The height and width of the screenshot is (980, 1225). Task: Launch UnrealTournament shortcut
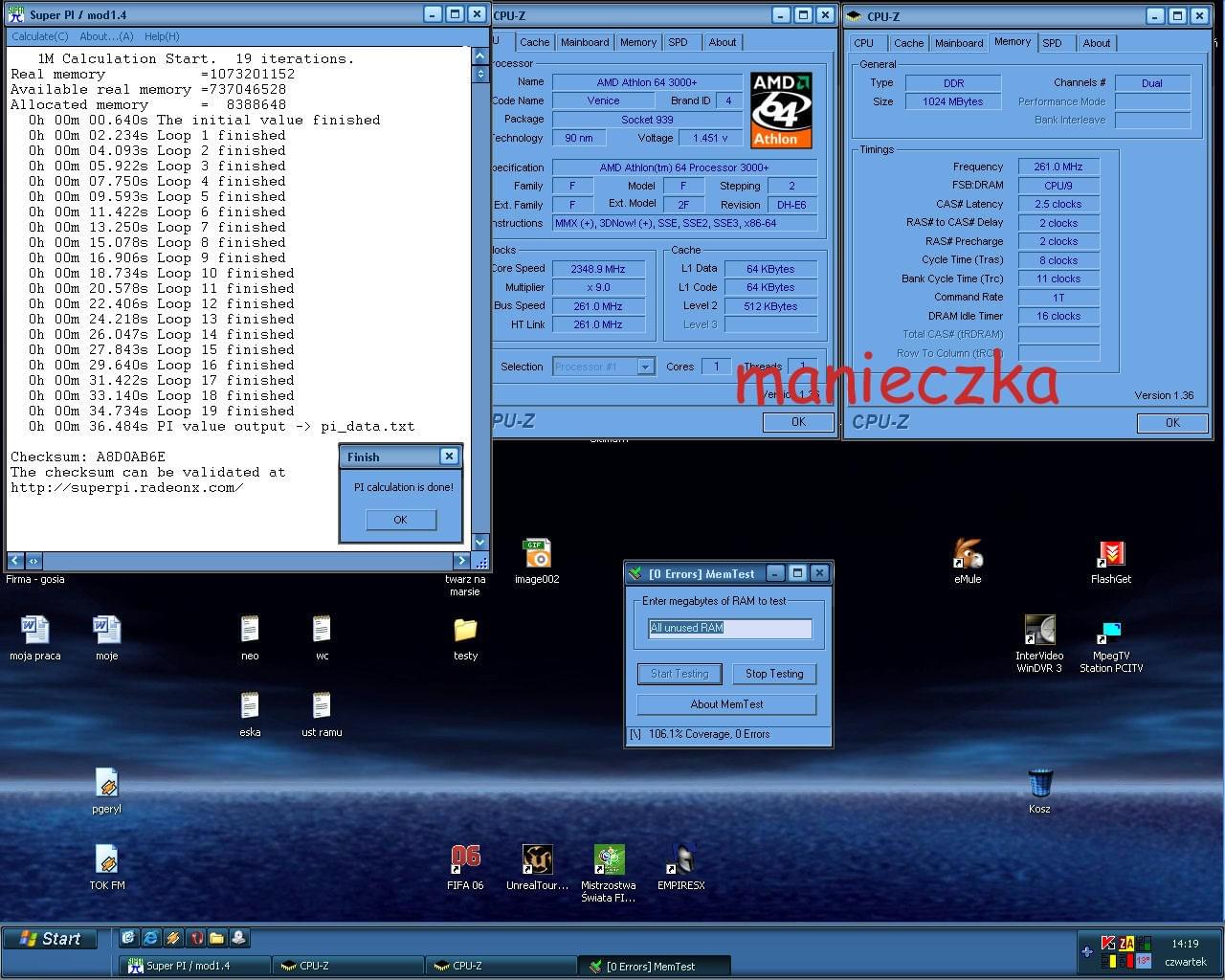tap(537, 866)
